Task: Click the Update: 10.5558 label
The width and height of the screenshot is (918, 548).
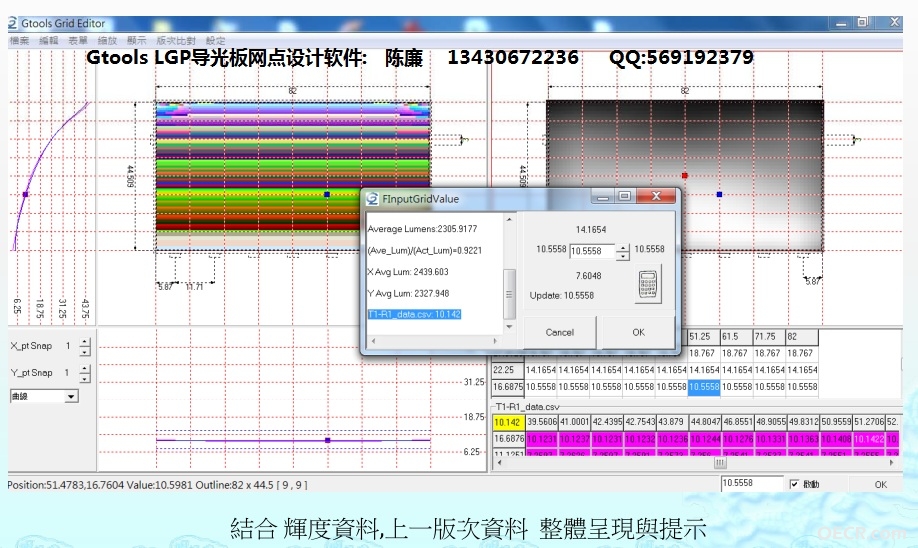Action: pyautogui.click(x=561, y=296)
